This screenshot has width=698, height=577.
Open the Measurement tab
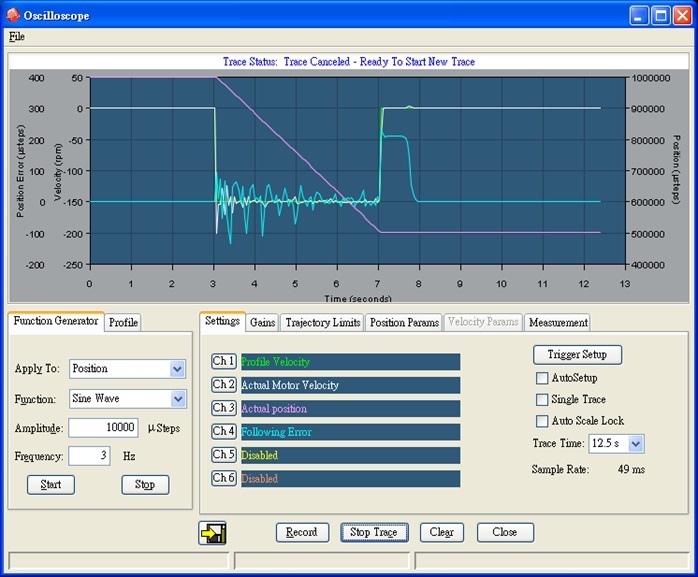coord(558,322)
